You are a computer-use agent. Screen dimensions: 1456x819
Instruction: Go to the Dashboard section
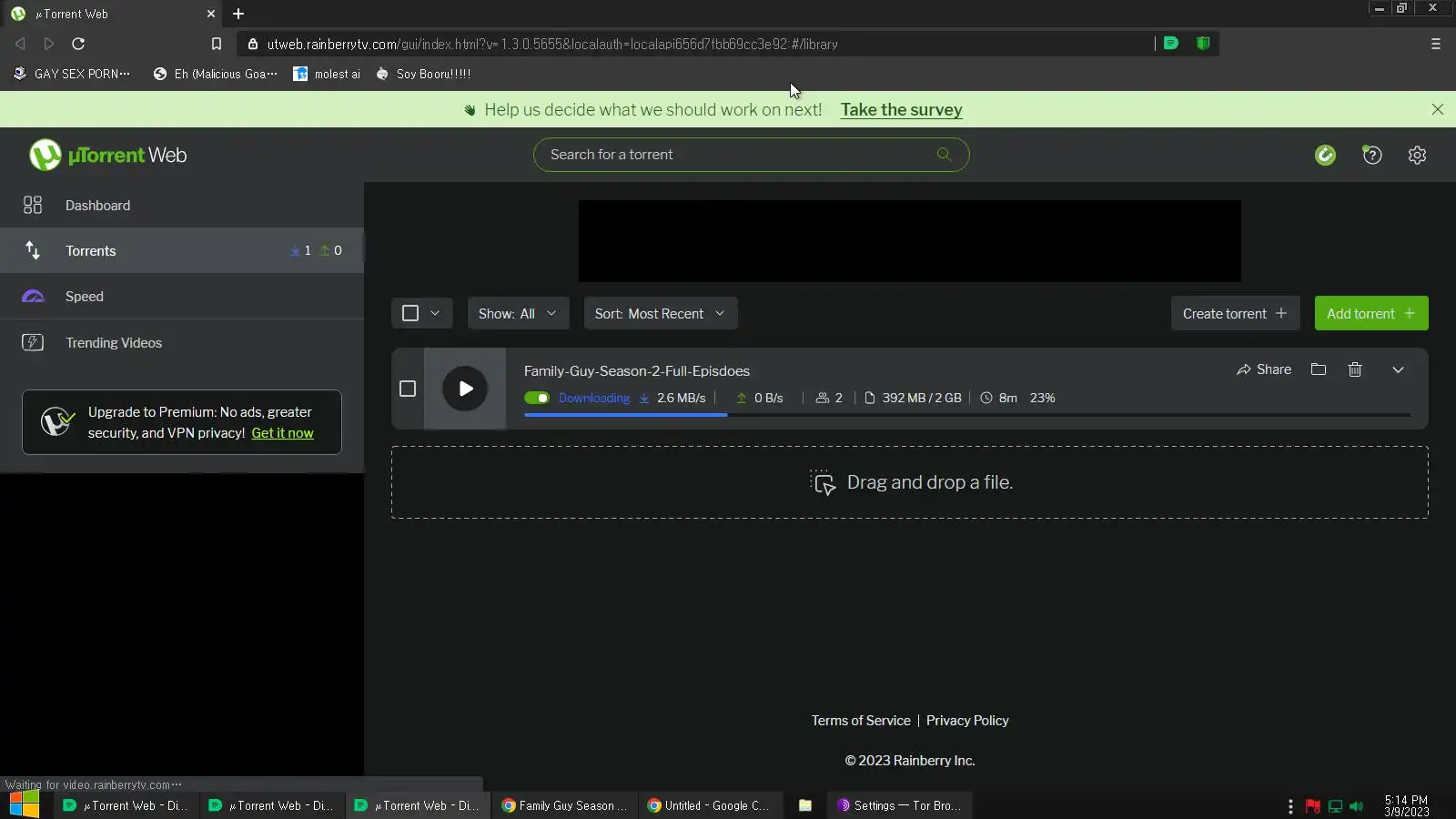coord(182,205)
